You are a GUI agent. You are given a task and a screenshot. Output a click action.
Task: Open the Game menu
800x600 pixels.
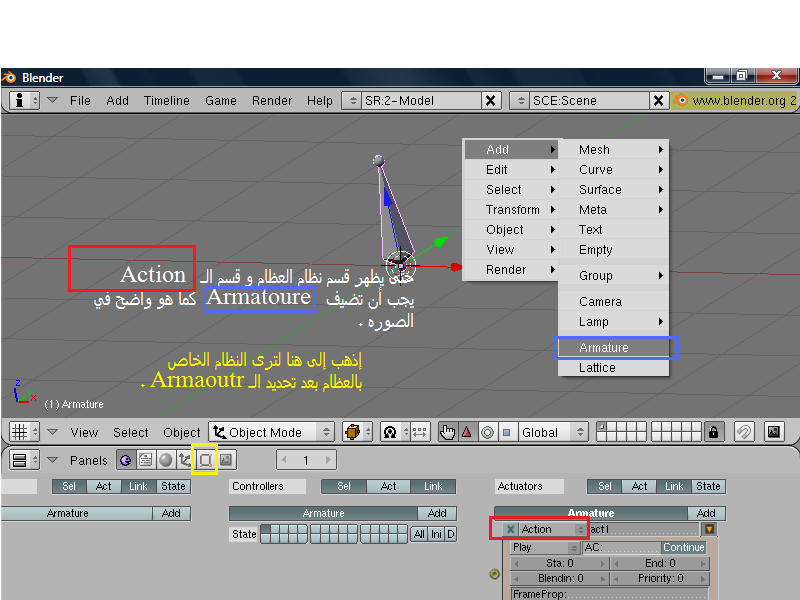coord(220,101)
